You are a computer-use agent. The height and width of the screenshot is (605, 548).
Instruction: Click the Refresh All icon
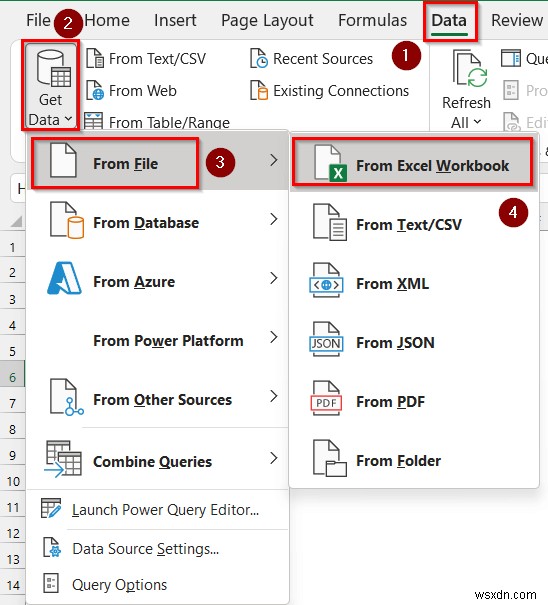[x=470, y=69]
